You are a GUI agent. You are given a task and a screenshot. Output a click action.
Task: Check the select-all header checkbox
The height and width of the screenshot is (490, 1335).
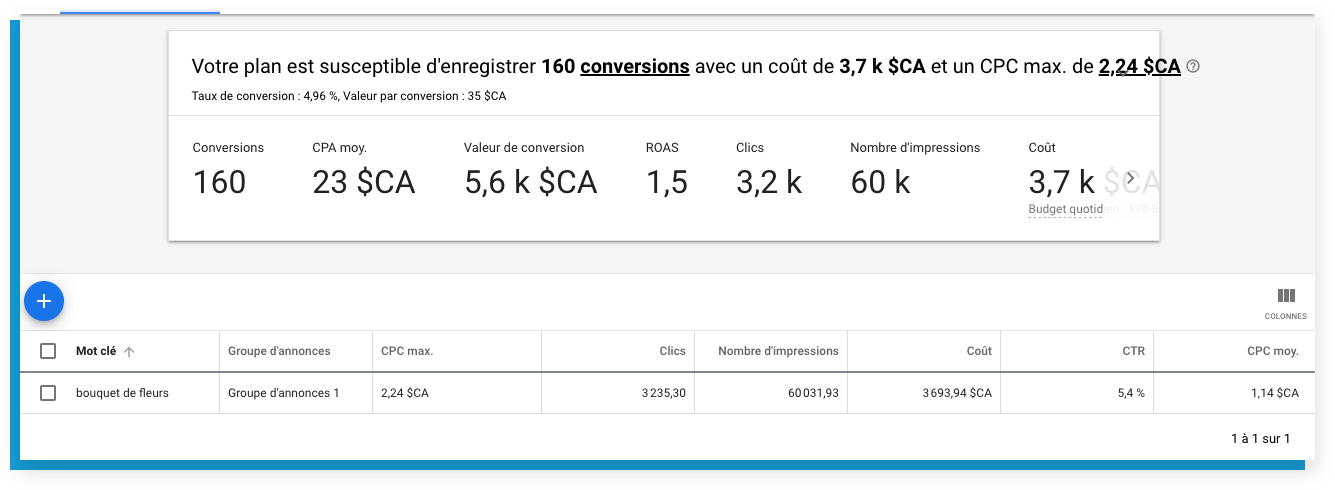tap(48, 351)
